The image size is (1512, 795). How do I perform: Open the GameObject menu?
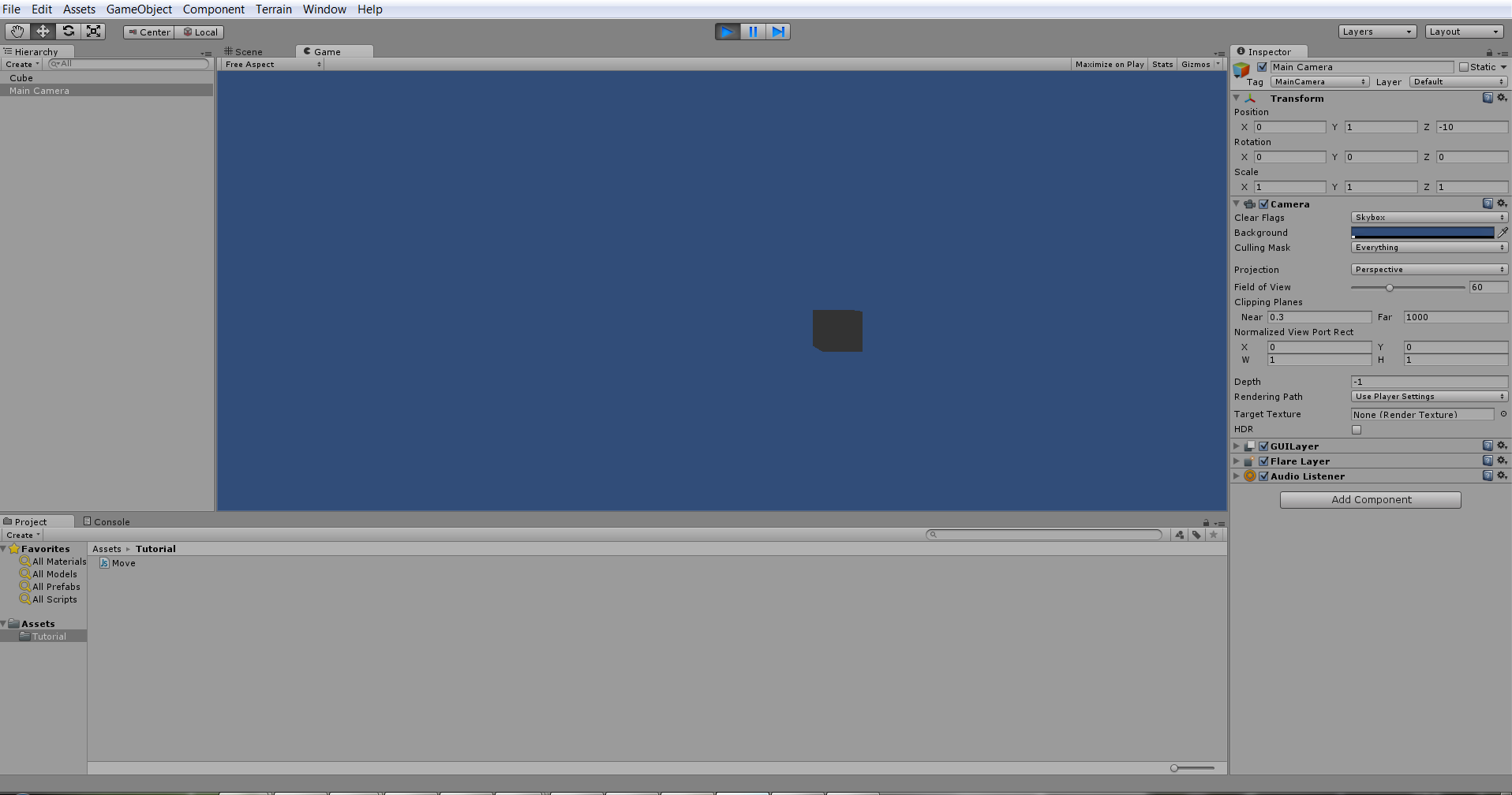[x=139, y=9]
